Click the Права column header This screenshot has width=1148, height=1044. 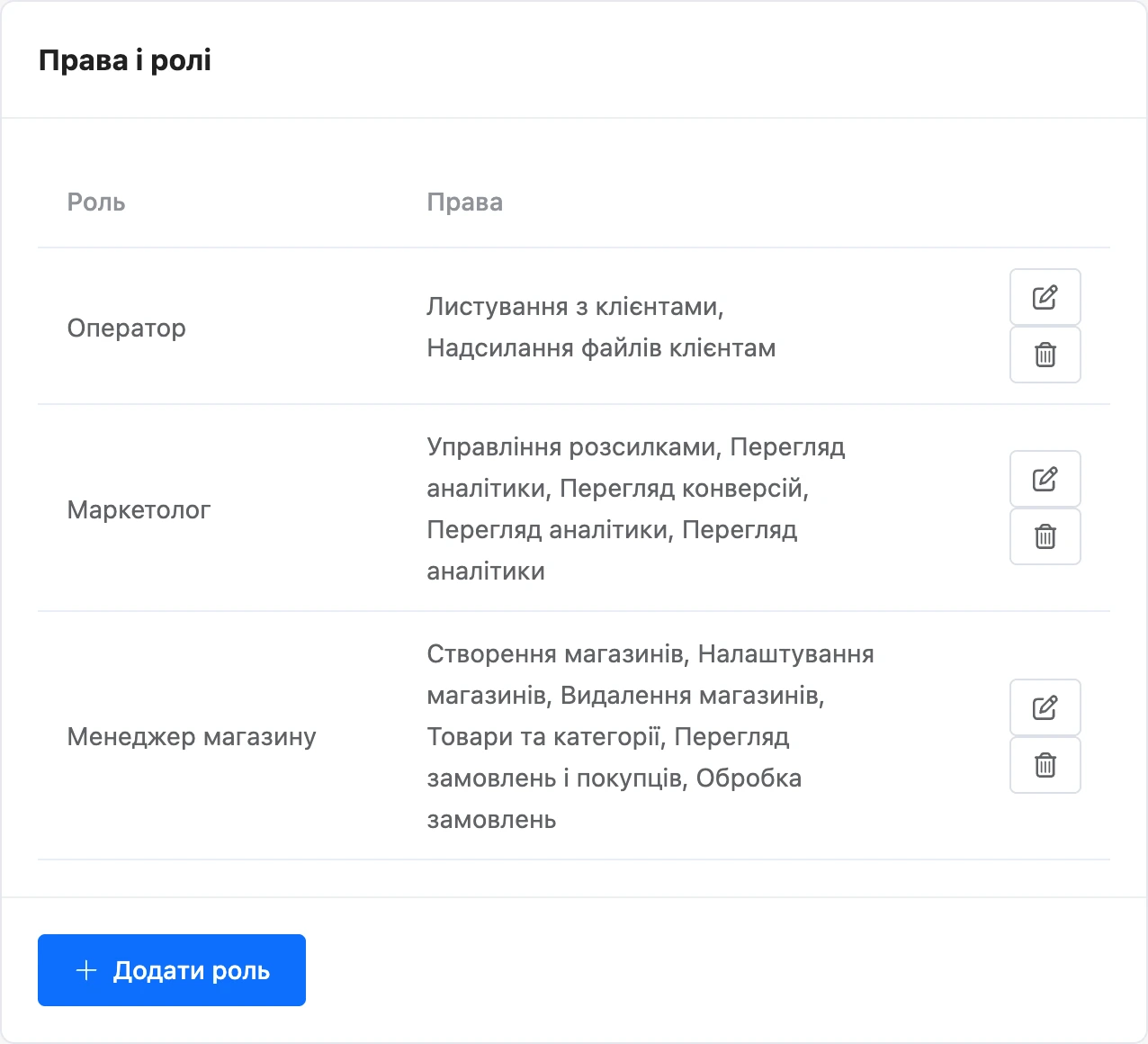(x=465, y=202)
